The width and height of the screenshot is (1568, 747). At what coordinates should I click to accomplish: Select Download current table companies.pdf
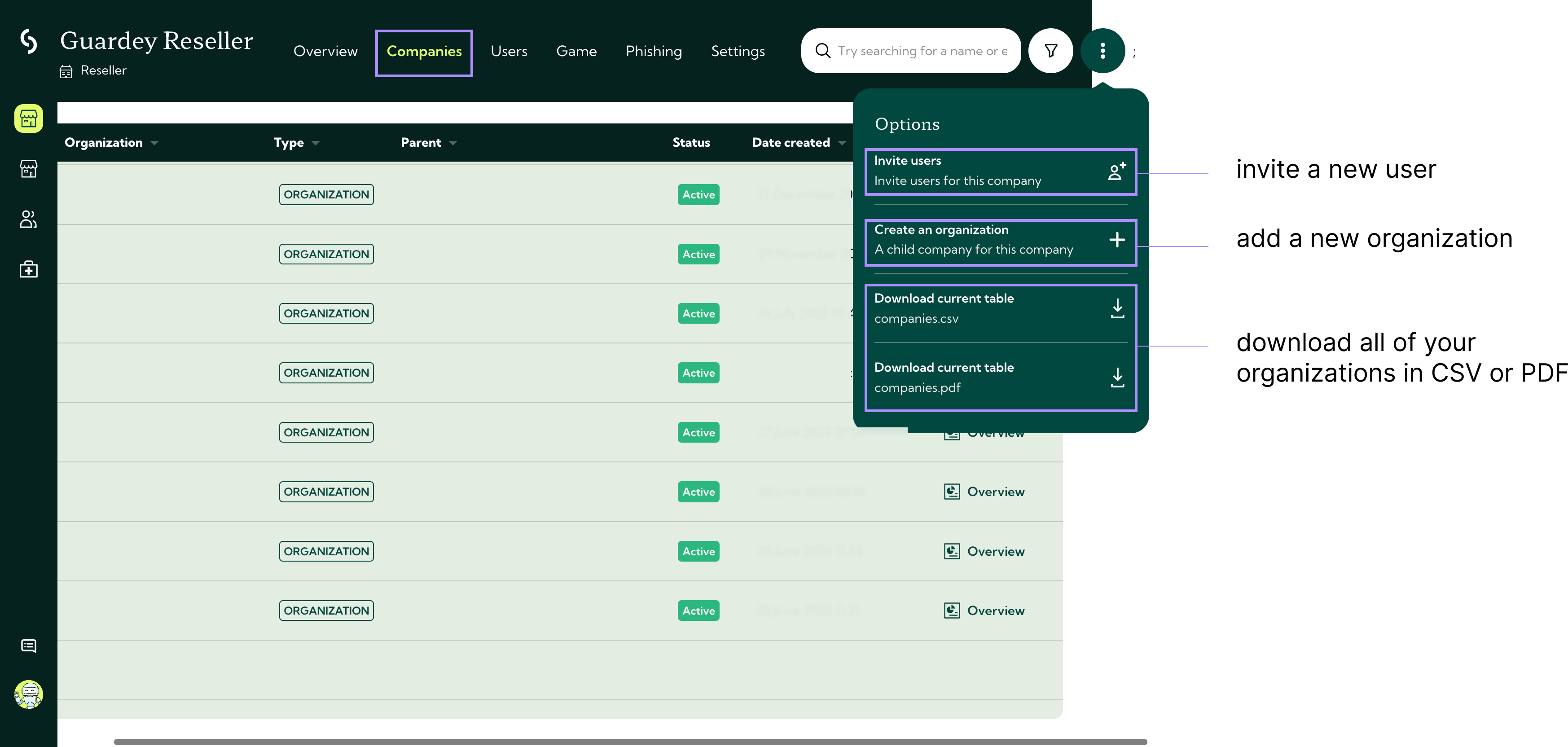[x=1001, y=378]
